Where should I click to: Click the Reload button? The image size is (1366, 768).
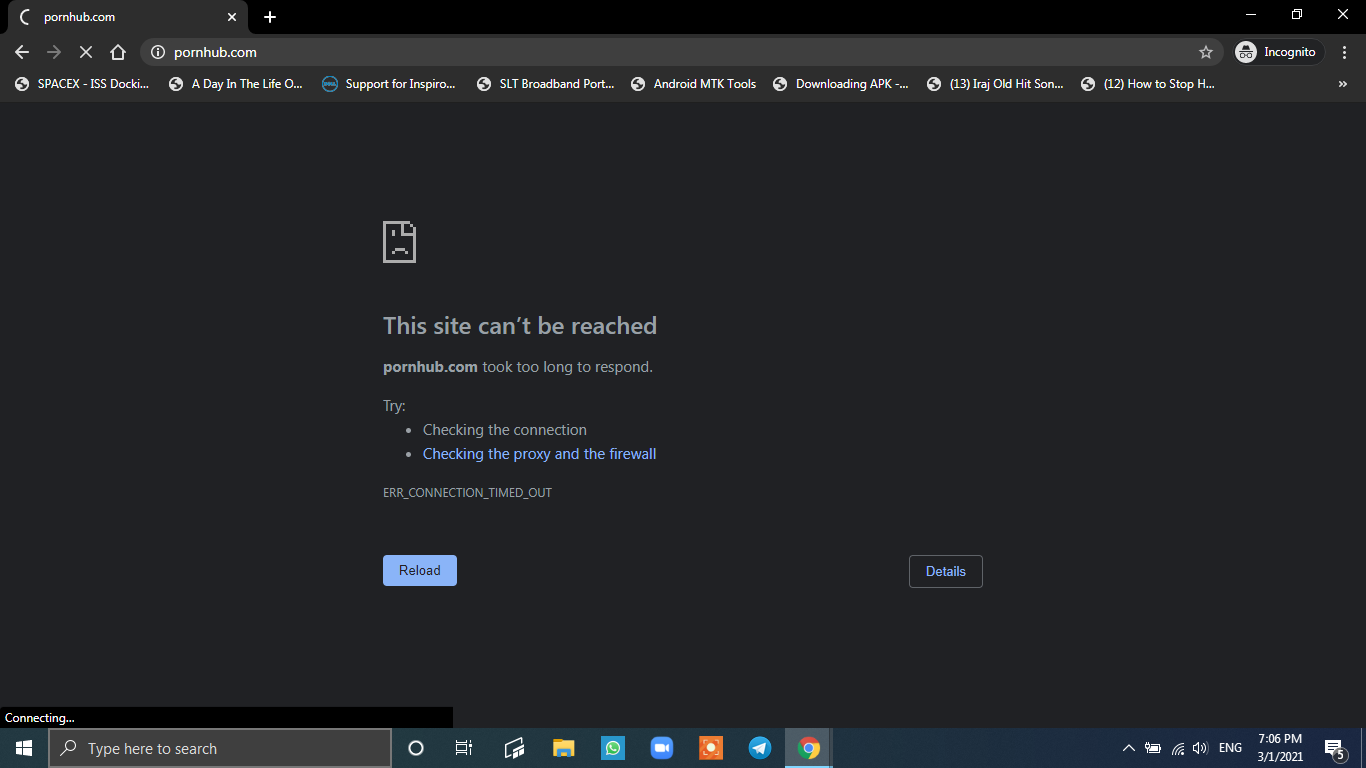click(420, 571)
